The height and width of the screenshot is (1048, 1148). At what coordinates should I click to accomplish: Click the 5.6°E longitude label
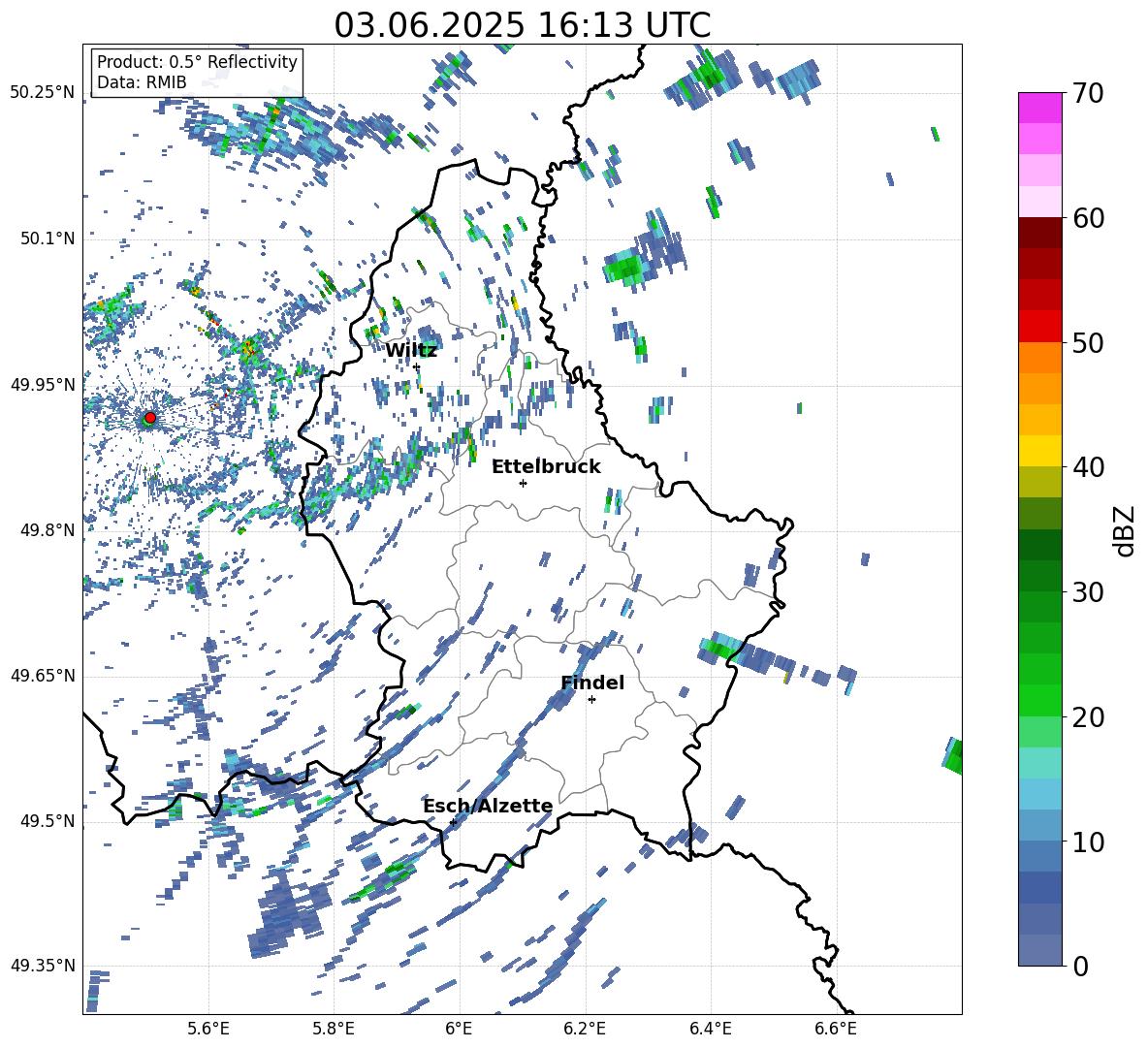pos(208,1029)
